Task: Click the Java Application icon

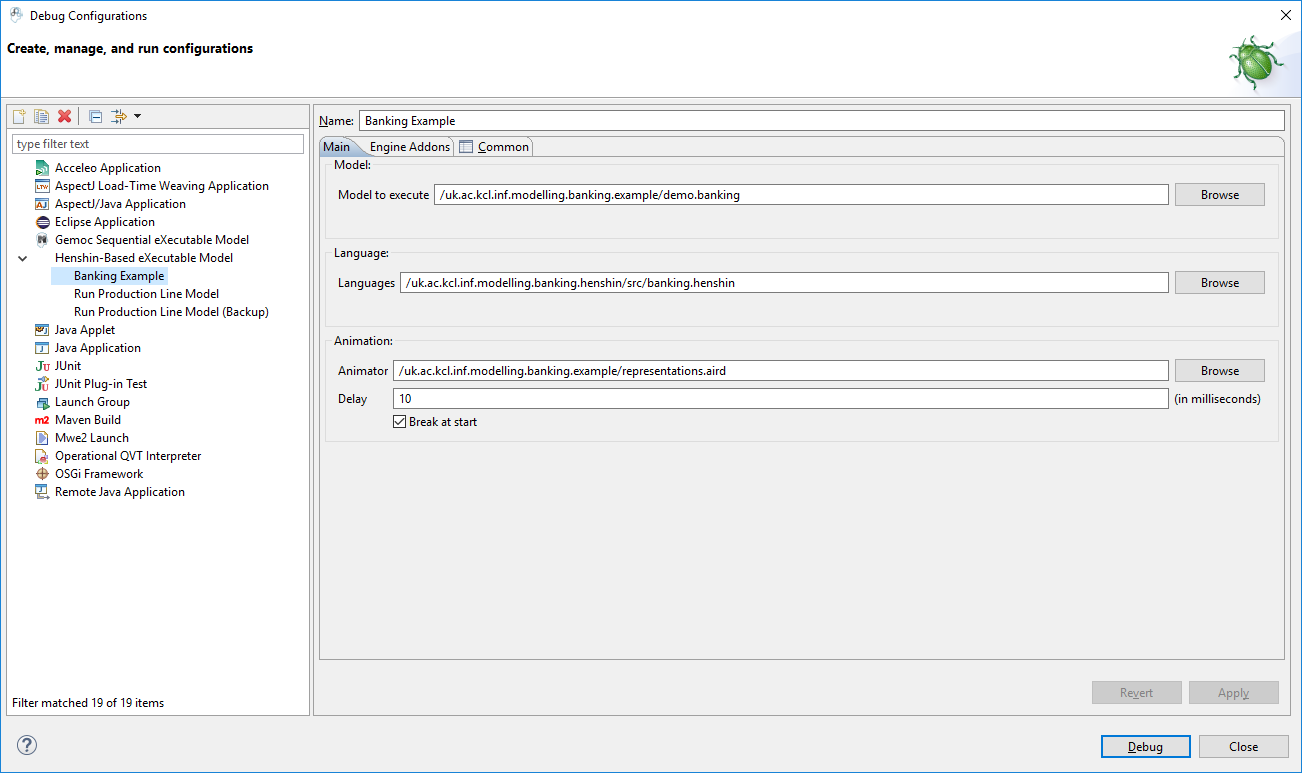Action: 42,348
